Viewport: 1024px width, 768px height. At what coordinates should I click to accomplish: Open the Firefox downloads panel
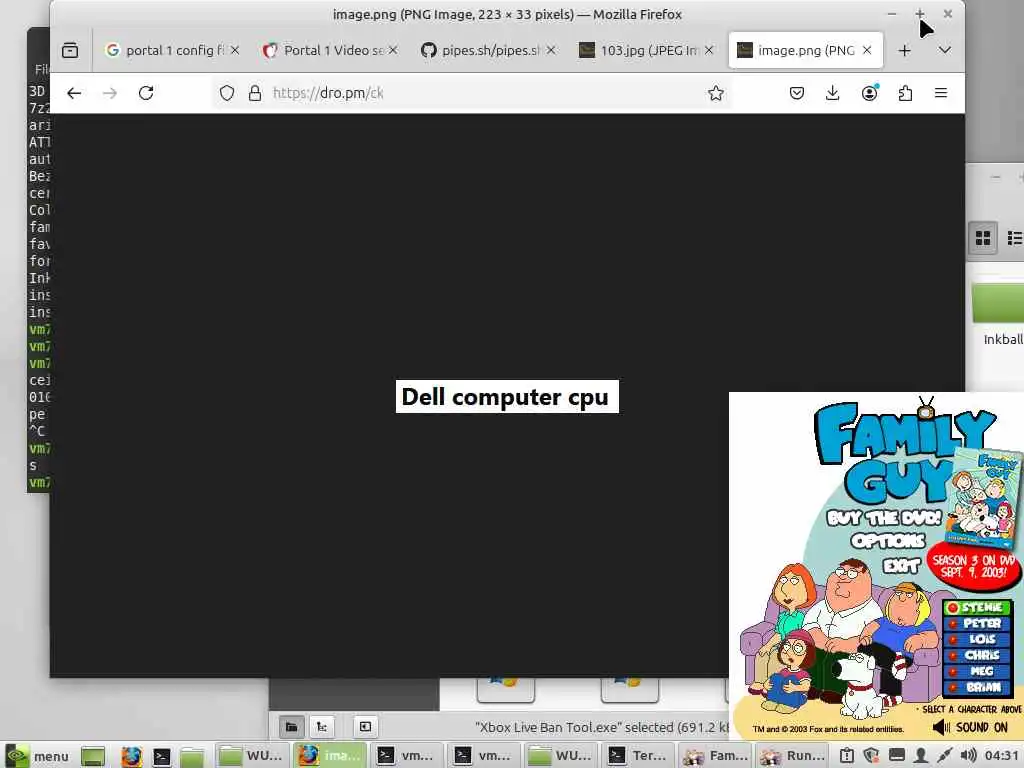pyautogui.click(x=833, y=93)
